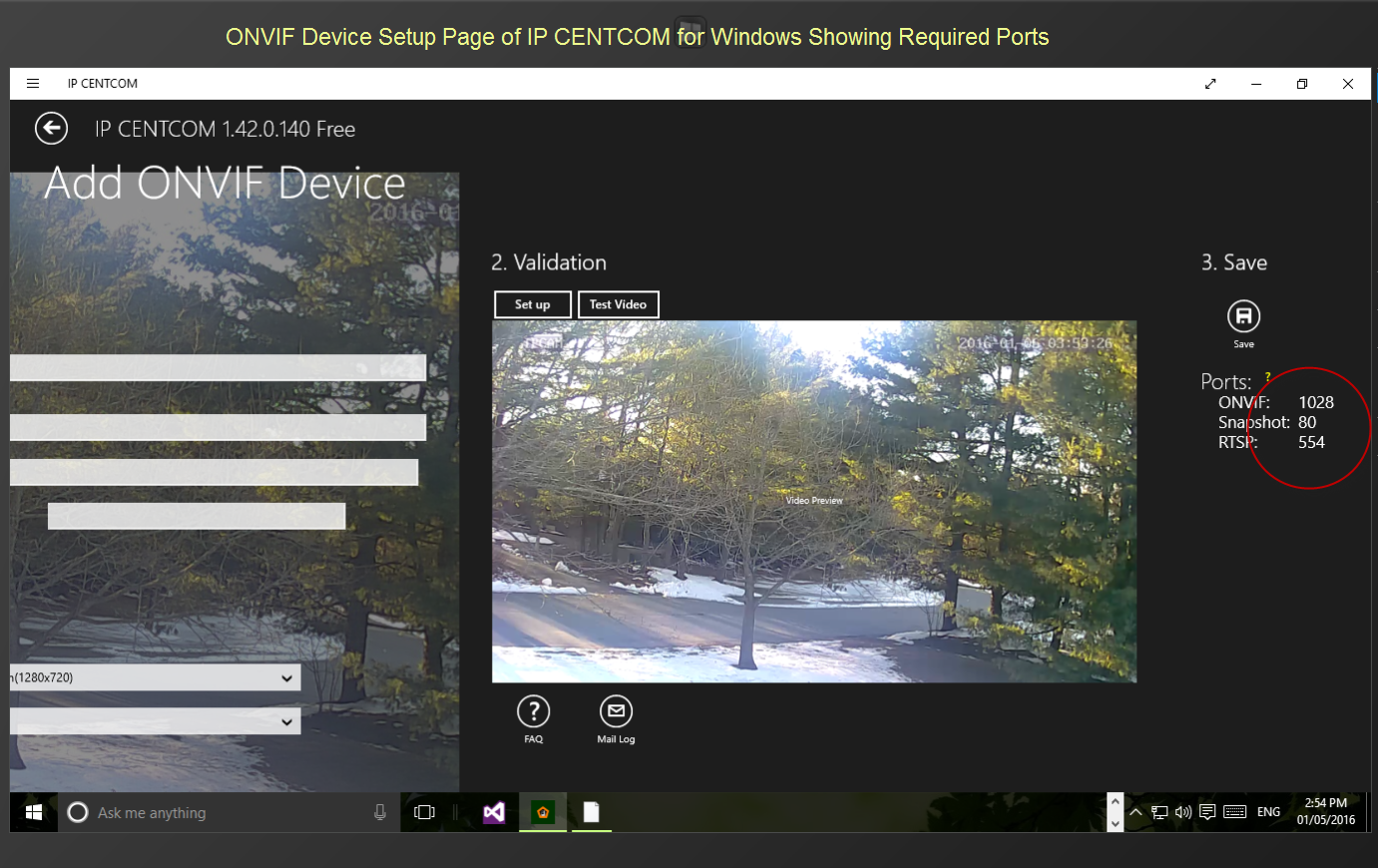Screen dimensions: 1378x868
Task: Open Task View from the taskbar
Action: [x=424, y=812]
